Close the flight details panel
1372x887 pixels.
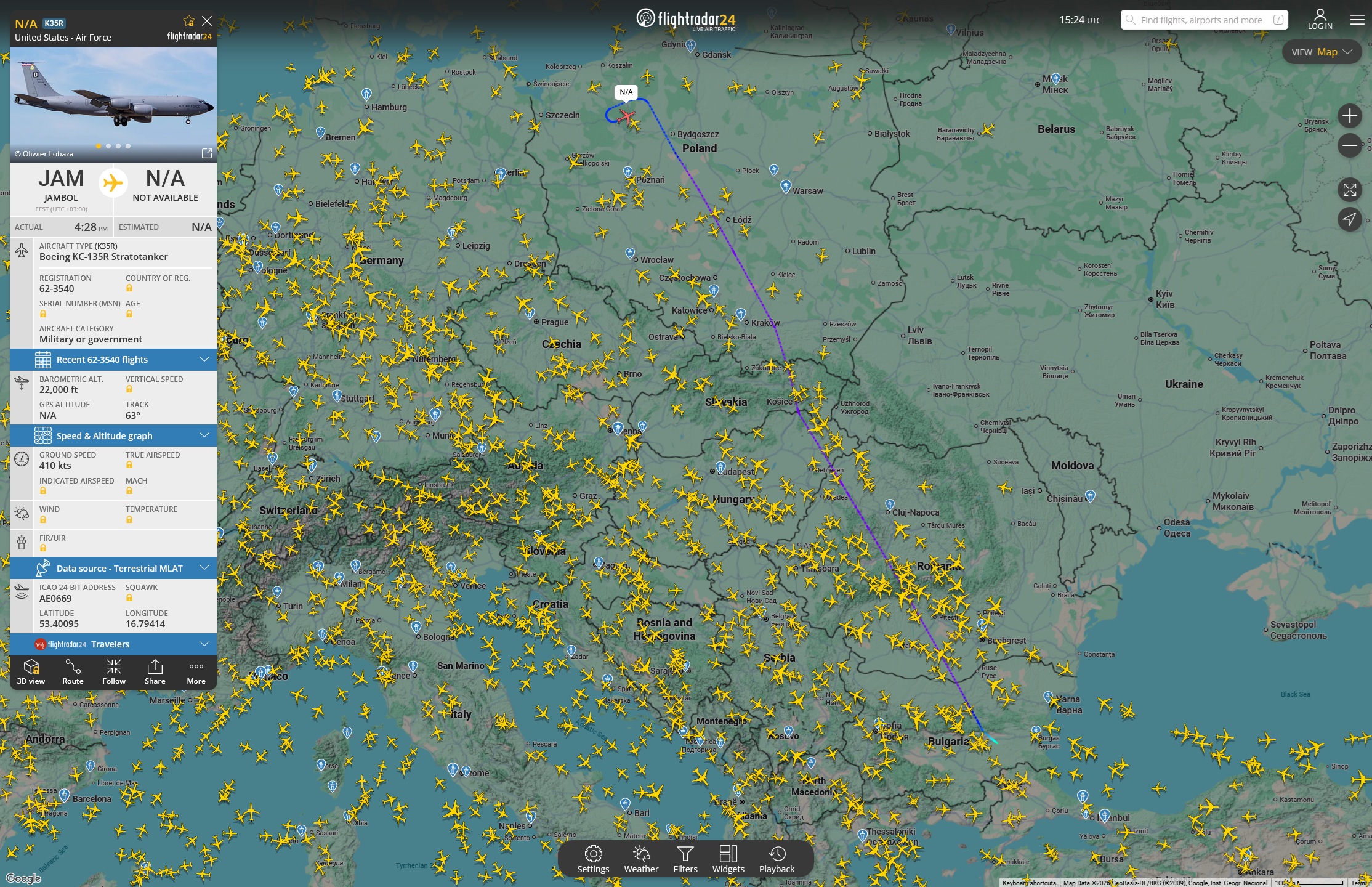207,21
